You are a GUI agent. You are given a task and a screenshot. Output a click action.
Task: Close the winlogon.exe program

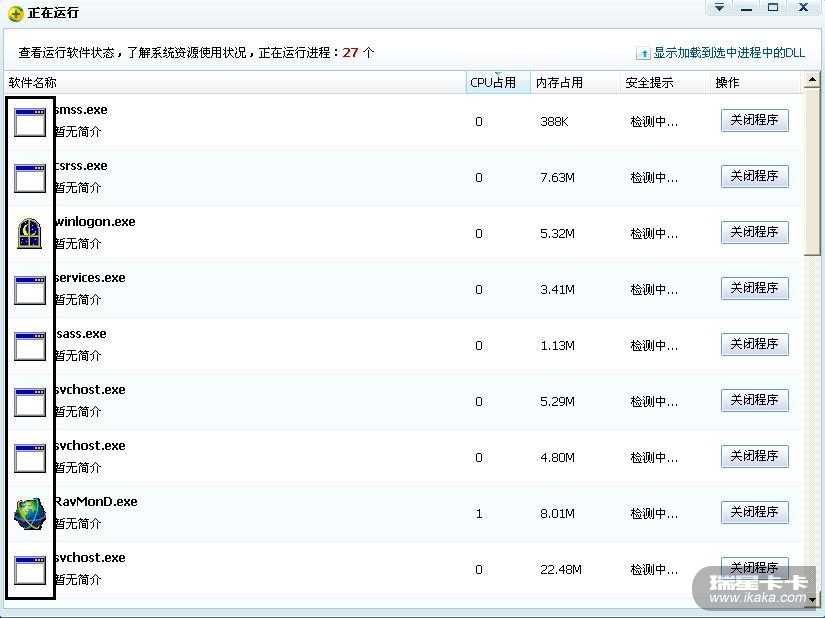(754, 232)
